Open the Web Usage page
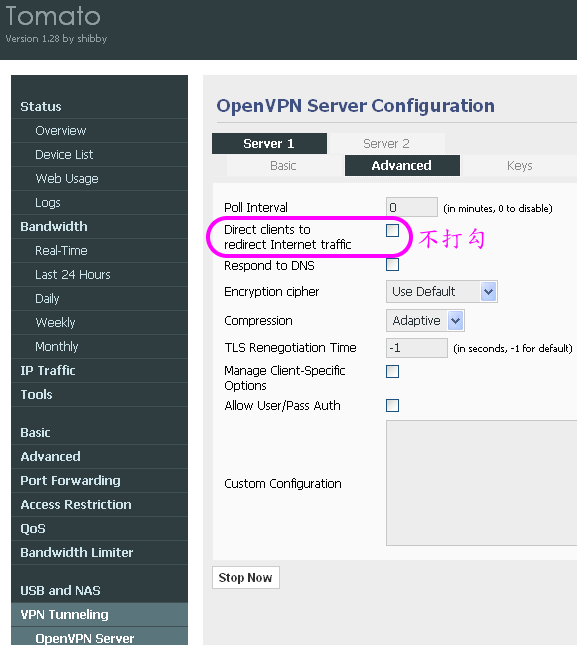Screen dimensions: 577x645 (100, 179)
